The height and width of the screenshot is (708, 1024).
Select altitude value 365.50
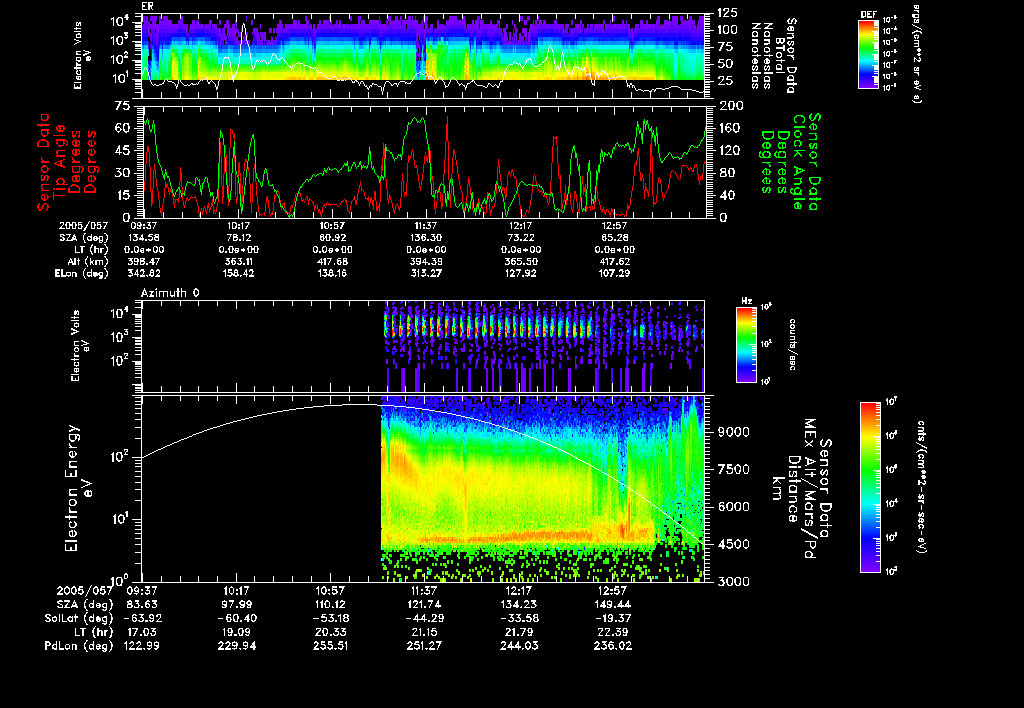point(520,262)
